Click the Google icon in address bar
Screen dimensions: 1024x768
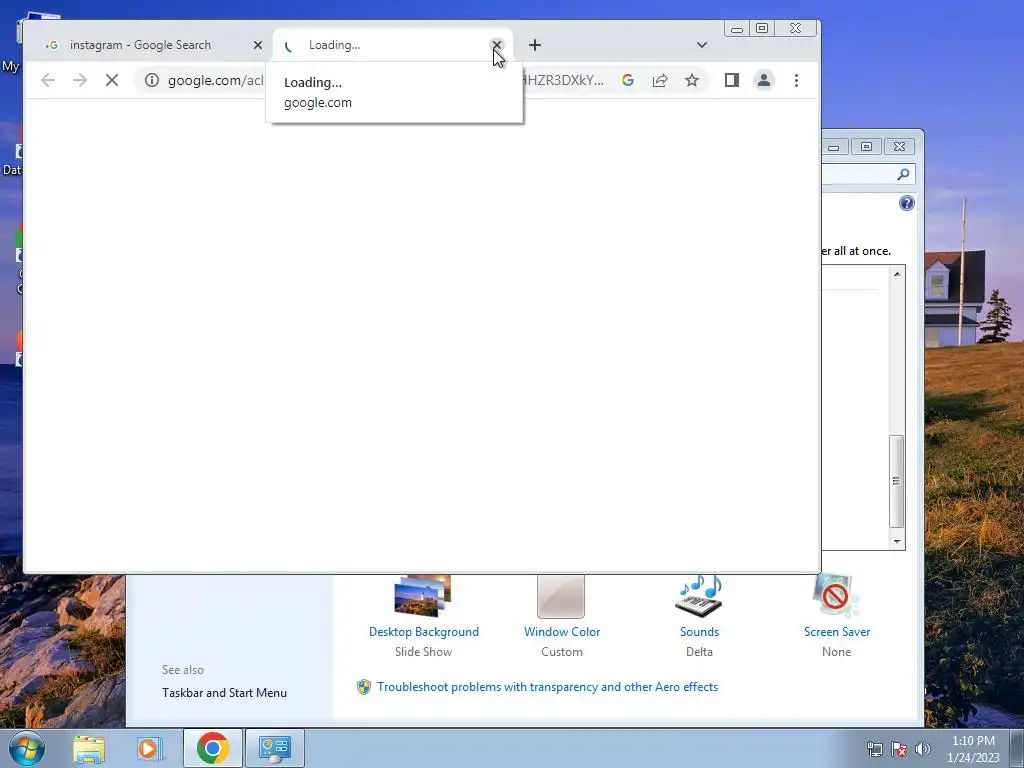tap(628, 80)
